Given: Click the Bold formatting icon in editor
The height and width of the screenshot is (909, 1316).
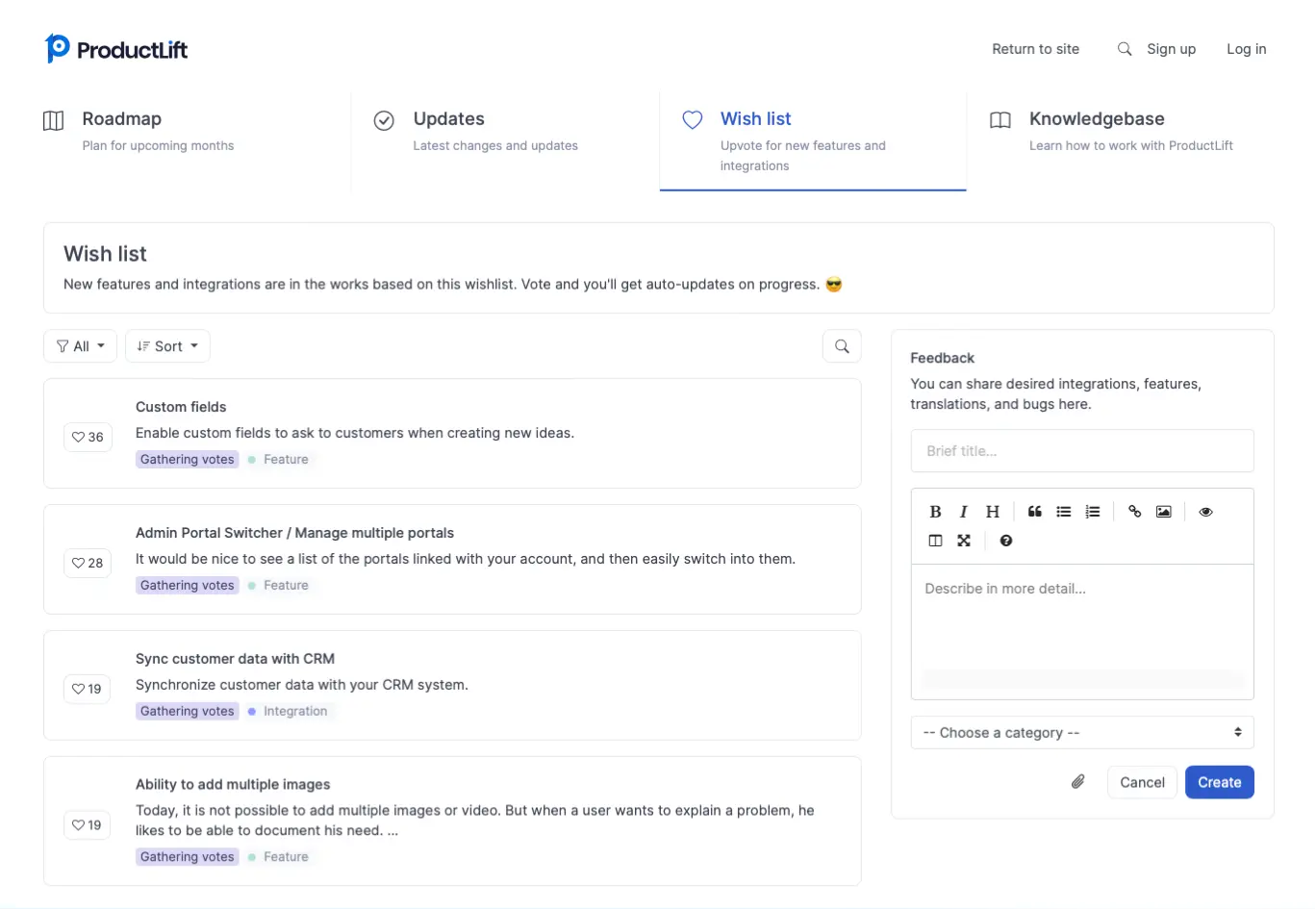Looking at the screenshot, I should point(935,512).
